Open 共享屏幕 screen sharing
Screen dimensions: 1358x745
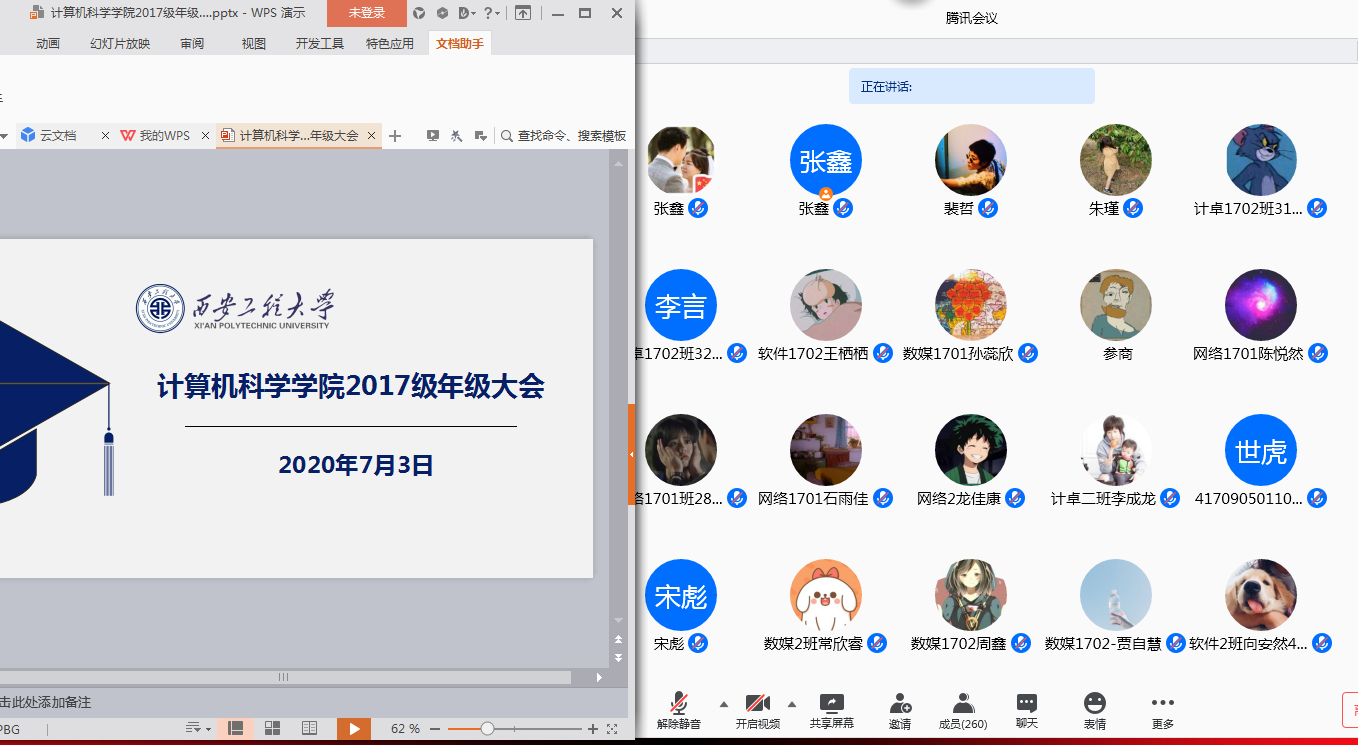pos(831,710)
